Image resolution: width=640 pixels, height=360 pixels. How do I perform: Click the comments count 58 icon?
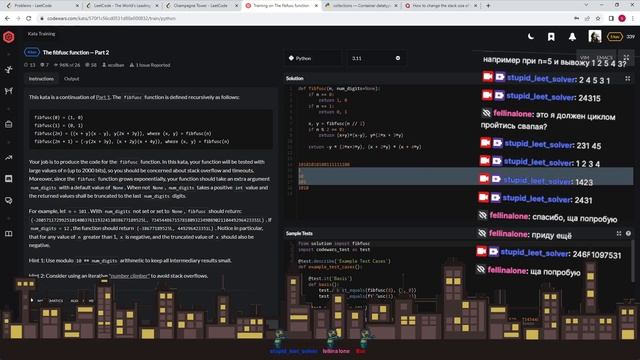[91, 65]
